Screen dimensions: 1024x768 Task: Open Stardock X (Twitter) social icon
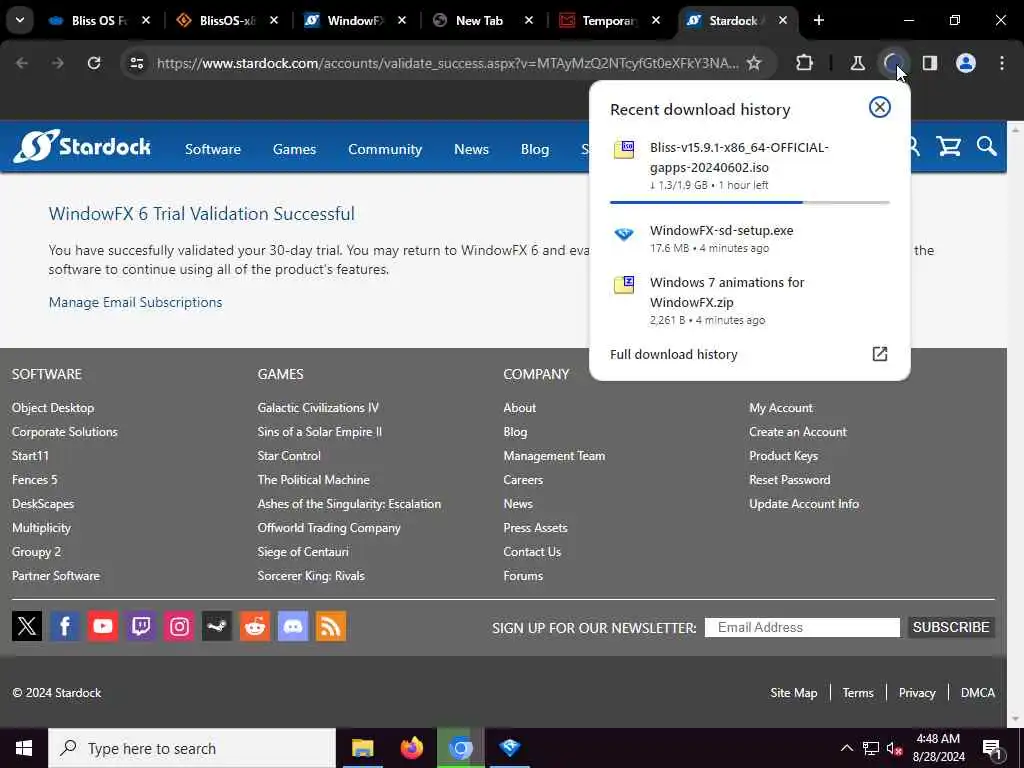[x=27, y=626]
